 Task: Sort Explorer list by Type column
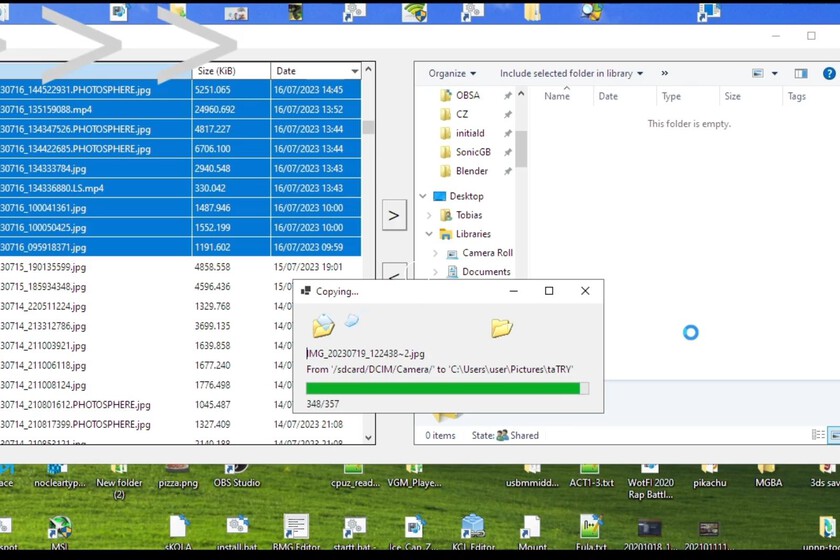pyautogui.click(x=671, y=96)
